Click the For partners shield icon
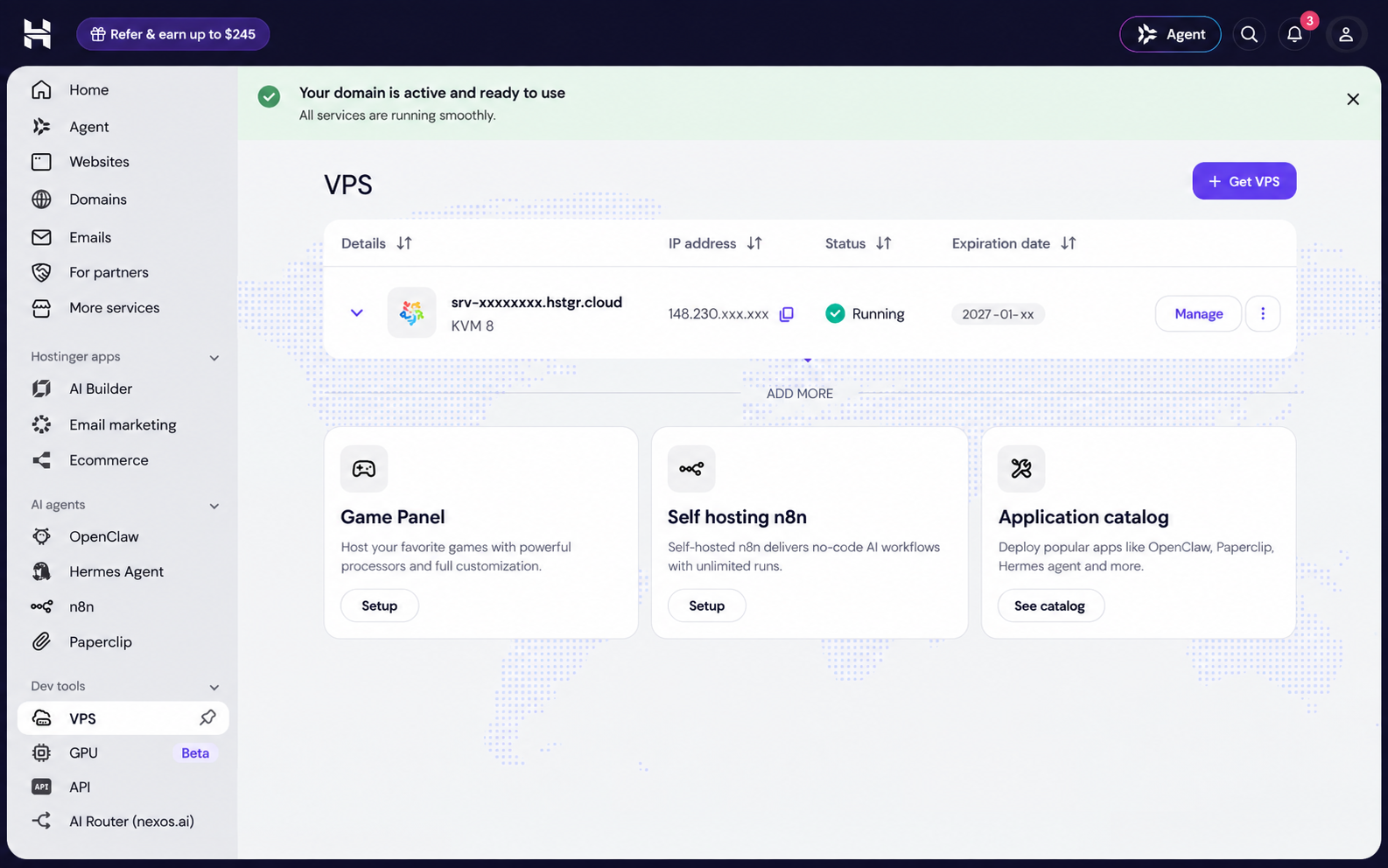 [x=41, y=272]
